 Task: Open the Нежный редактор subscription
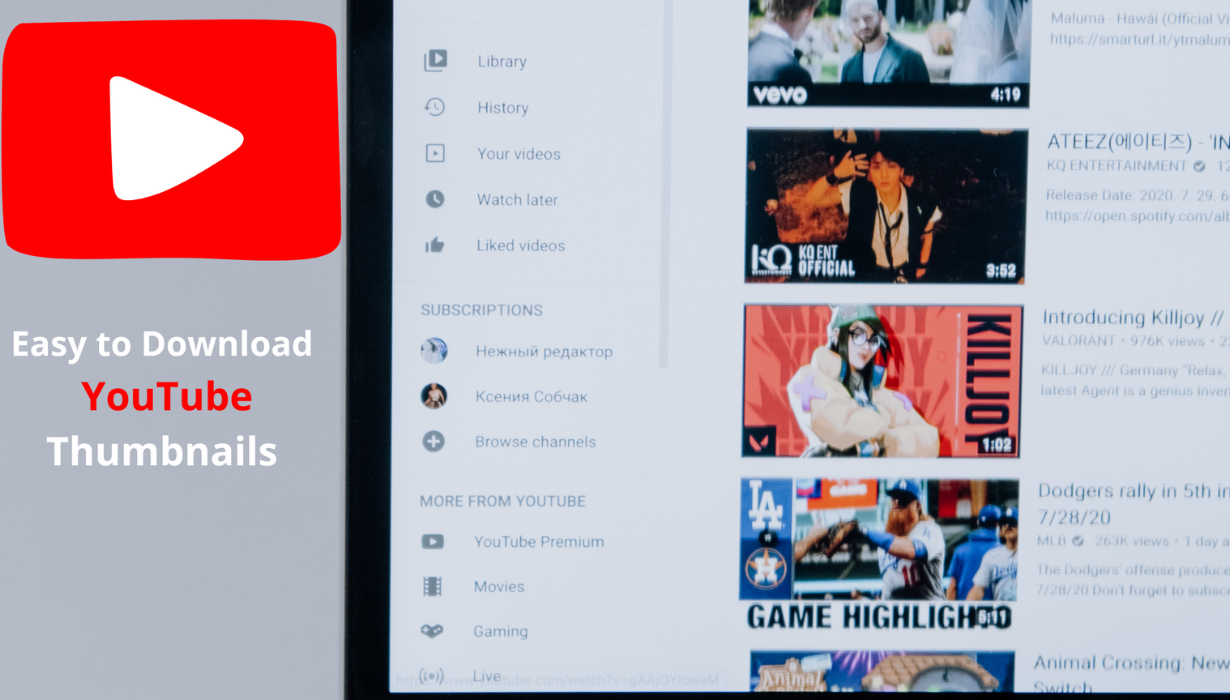[544, 352]
